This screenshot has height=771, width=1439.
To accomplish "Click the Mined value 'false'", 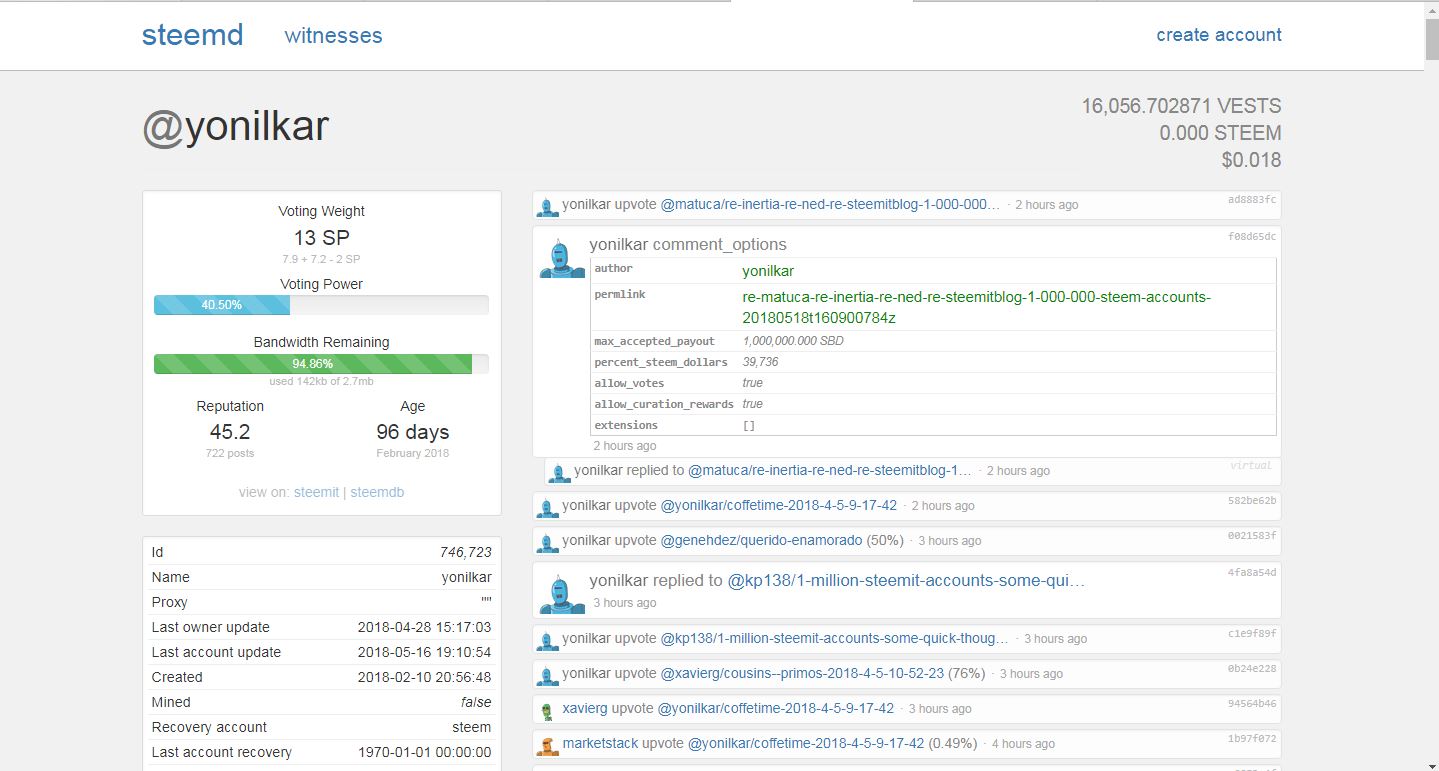I will click(476, 702).
